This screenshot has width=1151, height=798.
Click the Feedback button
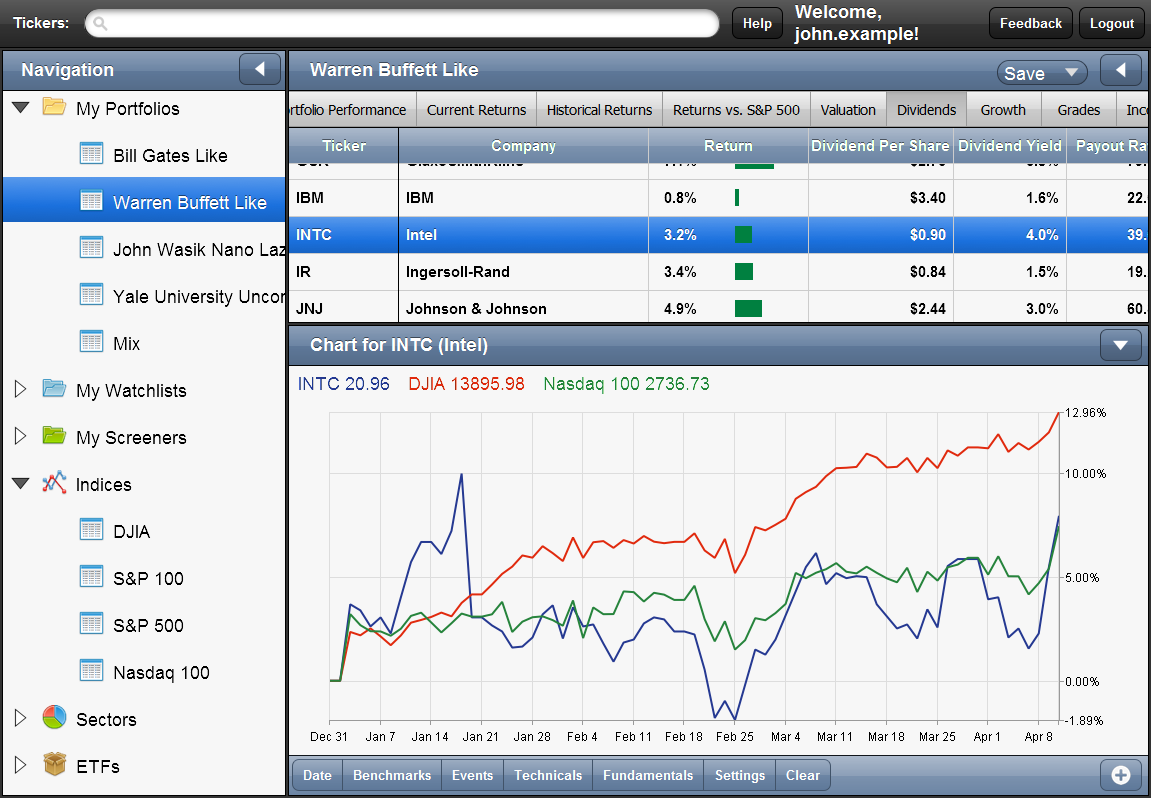(x=1031, y=23)
